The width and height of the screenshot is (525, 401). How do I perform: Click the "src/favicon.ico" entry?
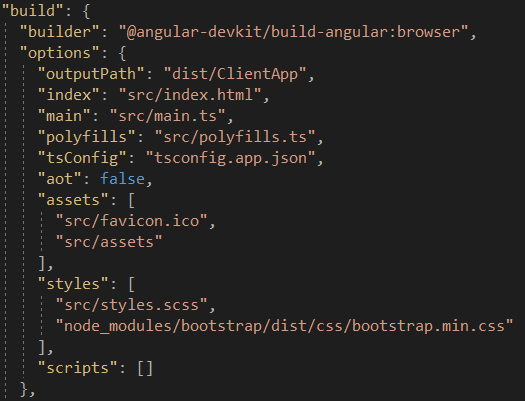click(x=132, y=221)
